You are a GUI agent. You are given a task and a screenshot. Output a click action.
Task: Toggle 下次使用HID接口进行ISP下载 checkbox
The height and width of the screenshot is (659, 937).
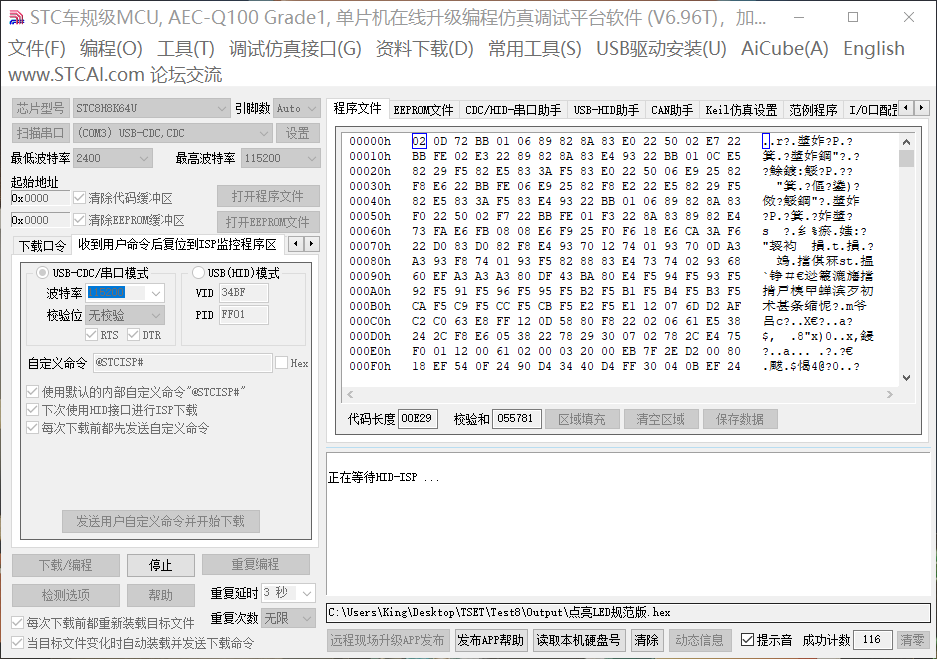(x=32, y=410)
